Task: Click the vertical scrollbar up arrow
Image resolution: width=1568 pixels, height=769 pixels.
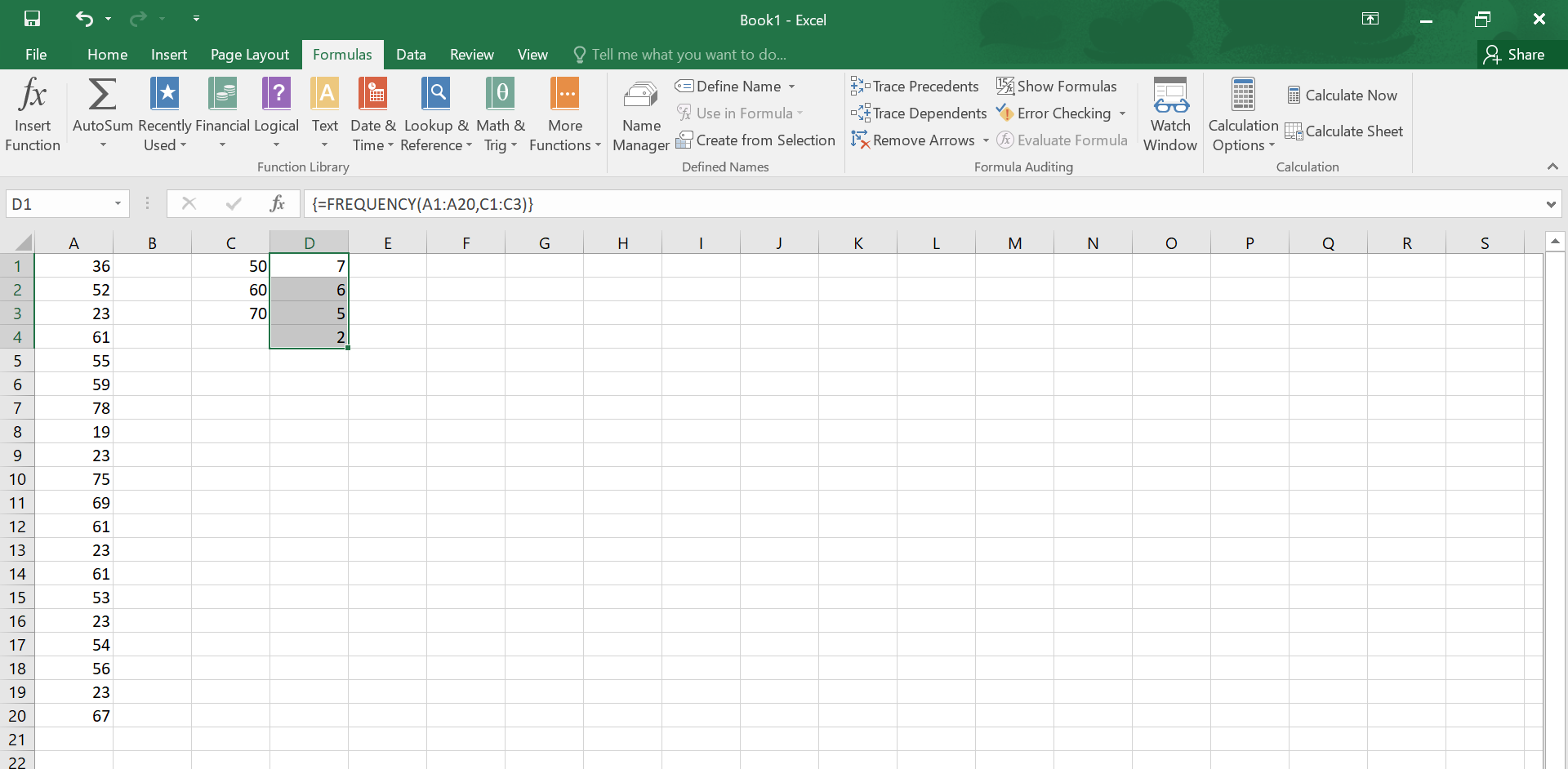Action: point(1557,241)
